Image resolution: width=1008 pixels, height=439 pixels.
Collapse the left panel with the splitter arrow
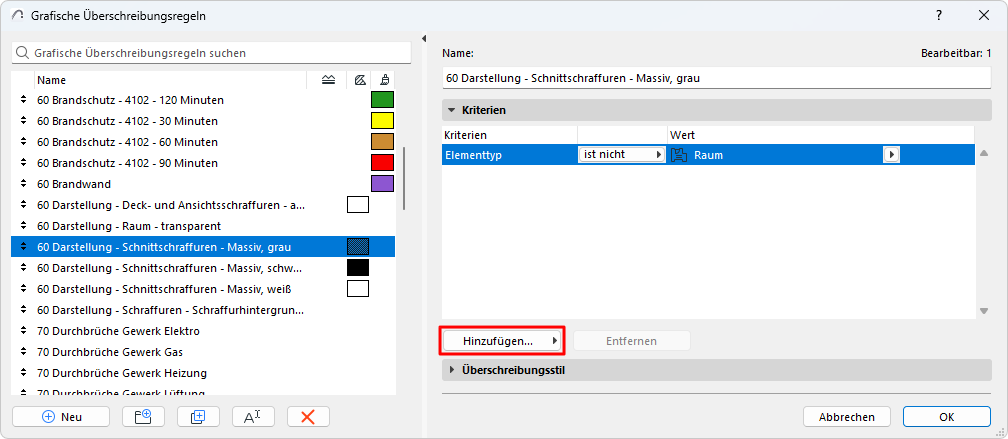point(424,39)
